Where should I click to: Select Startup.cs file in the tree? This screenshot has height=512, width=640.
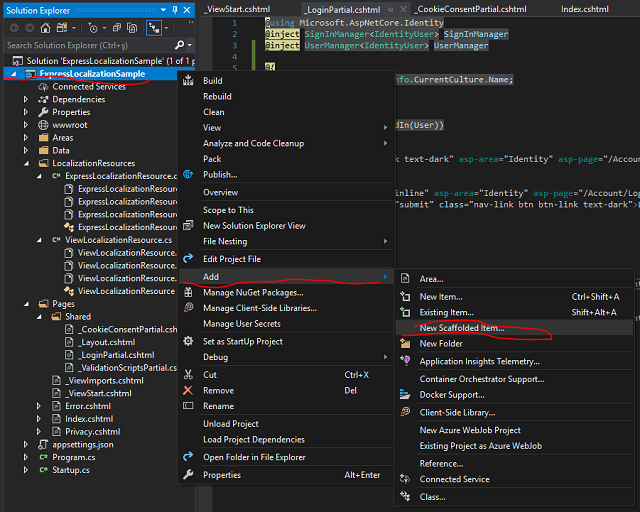71,470
